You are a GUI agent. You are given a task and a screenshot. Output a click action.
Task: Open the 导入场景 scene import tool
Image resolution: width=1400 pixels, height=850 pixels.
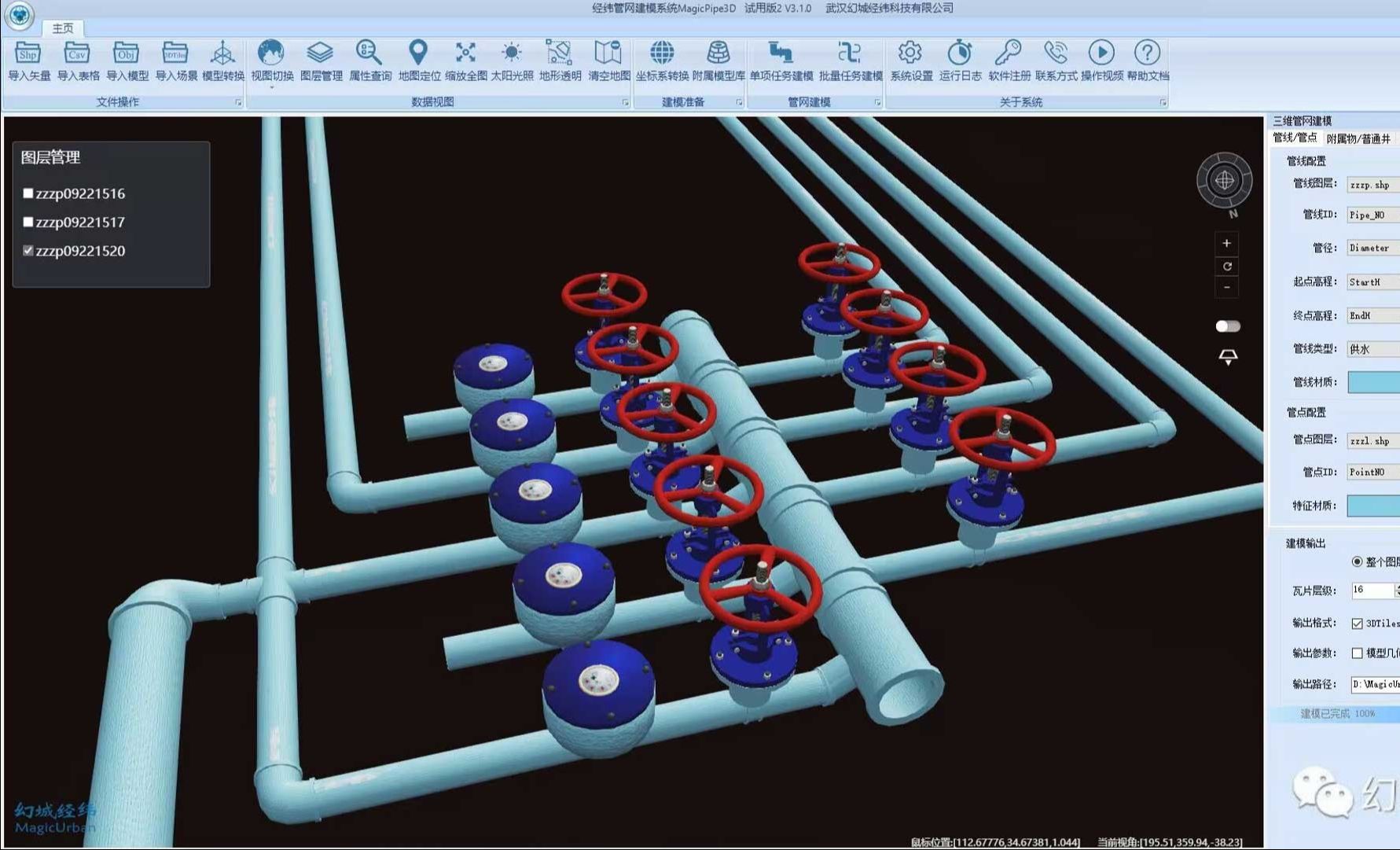pyautogui.click(x=175, y=61)
